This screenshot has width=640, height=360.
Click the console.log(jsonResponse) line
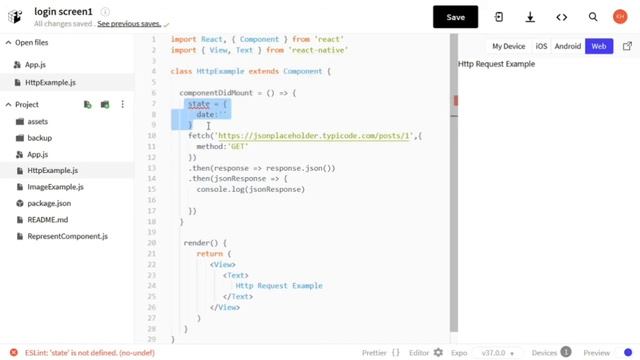point(251,189)
